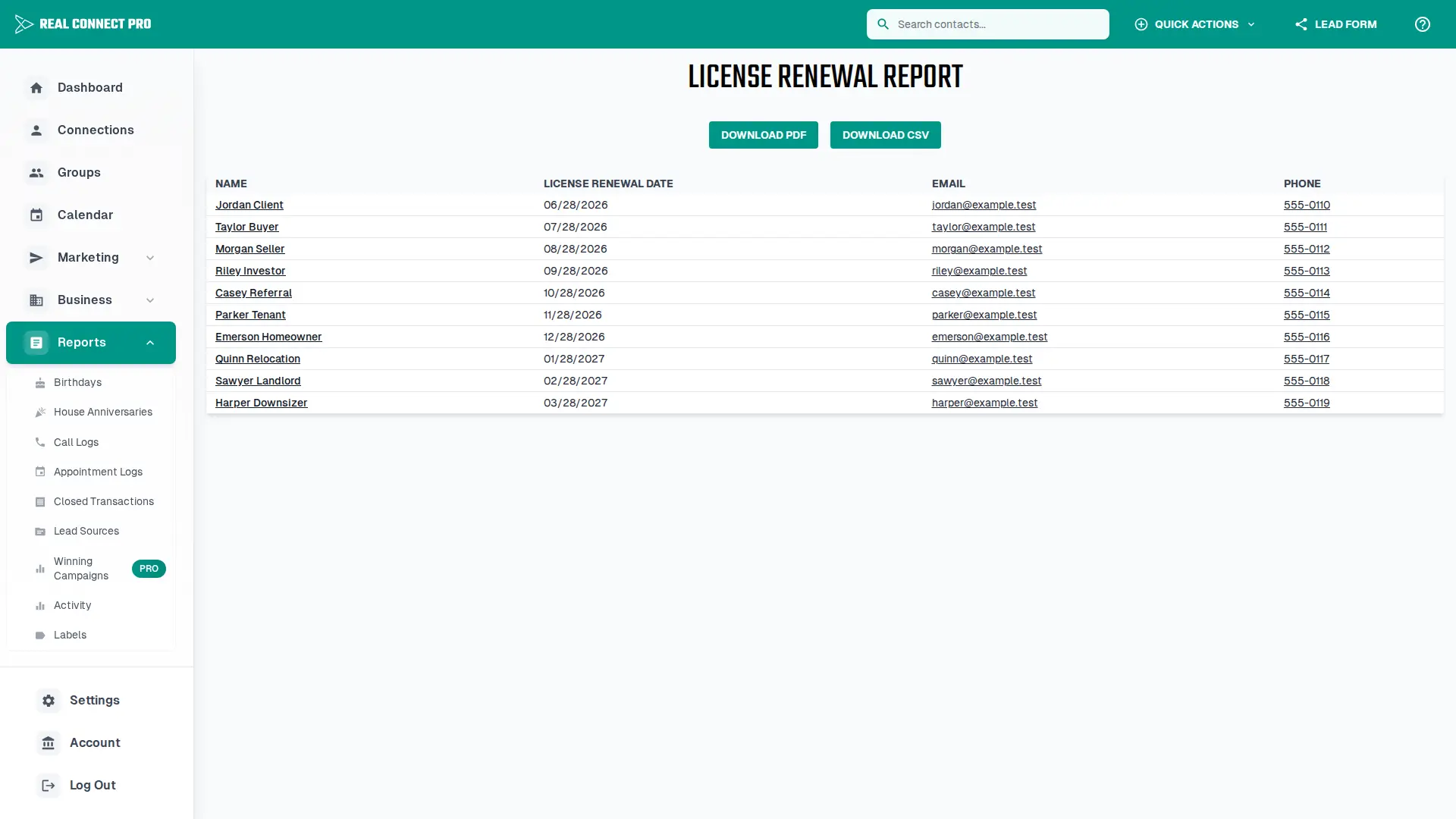Go to Connections page
The image size is (1456, 819).
pyautogui.click(x=91, y=130)
